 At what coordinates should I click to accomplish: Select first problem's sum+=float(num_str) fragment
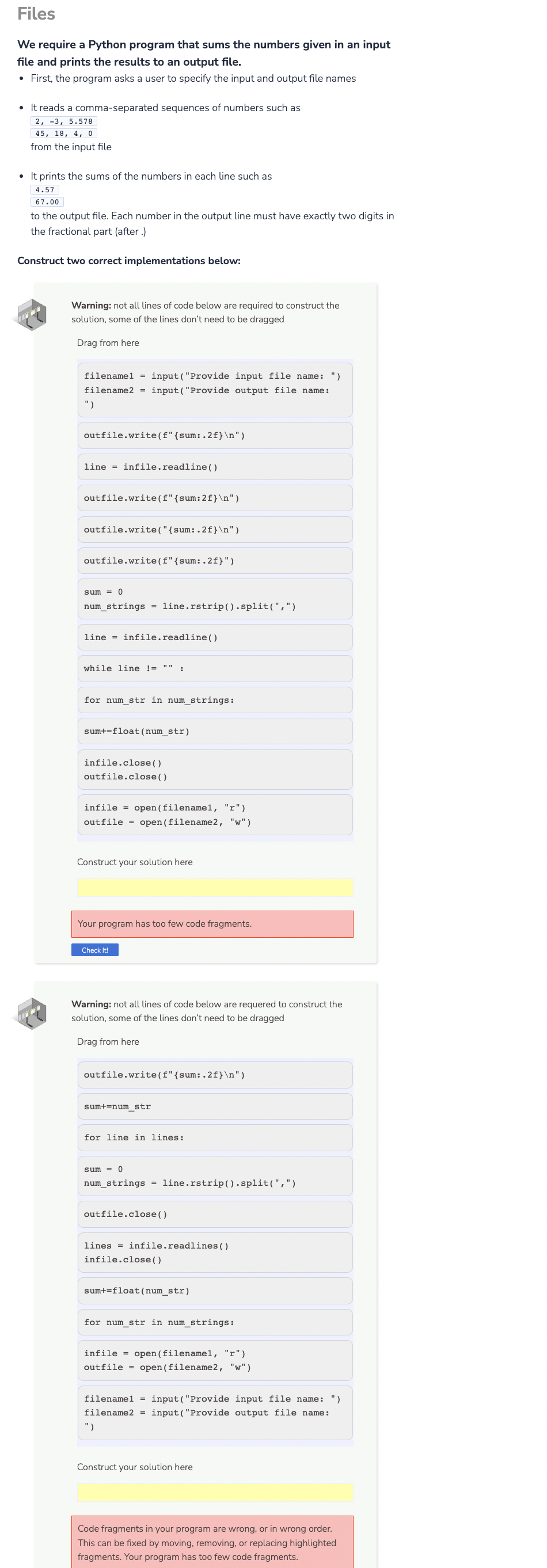pos(215,732)
